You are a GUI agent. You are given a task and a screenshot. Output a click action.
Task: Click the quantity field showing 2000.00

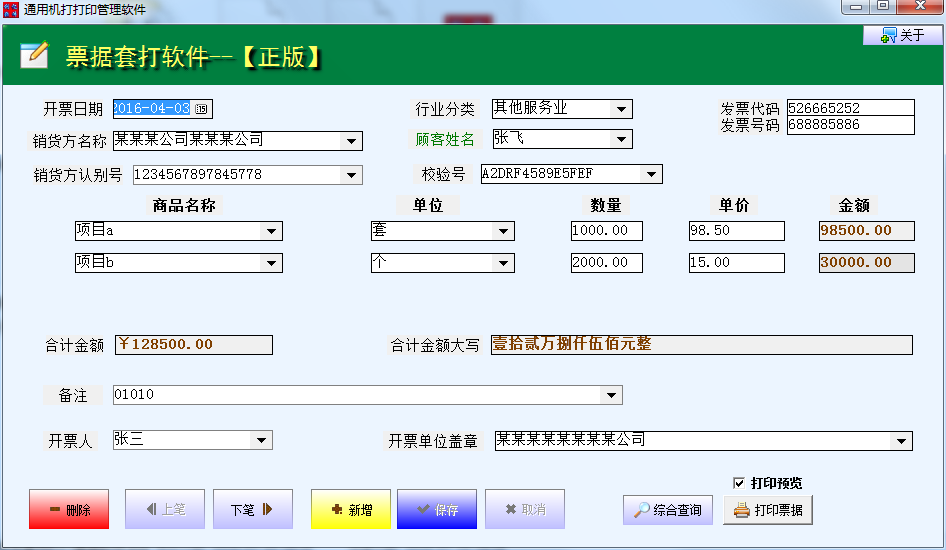606,263
